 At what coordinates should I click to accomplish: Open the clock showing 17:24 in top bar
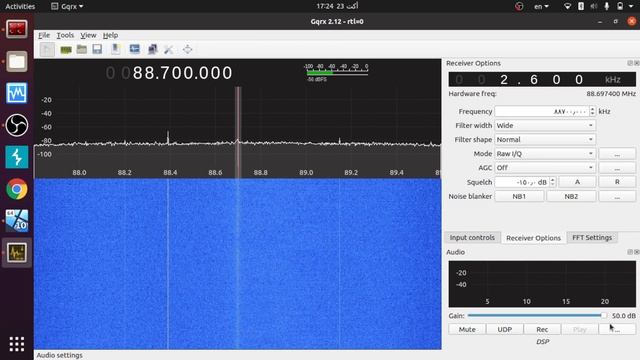coord(337,6)
